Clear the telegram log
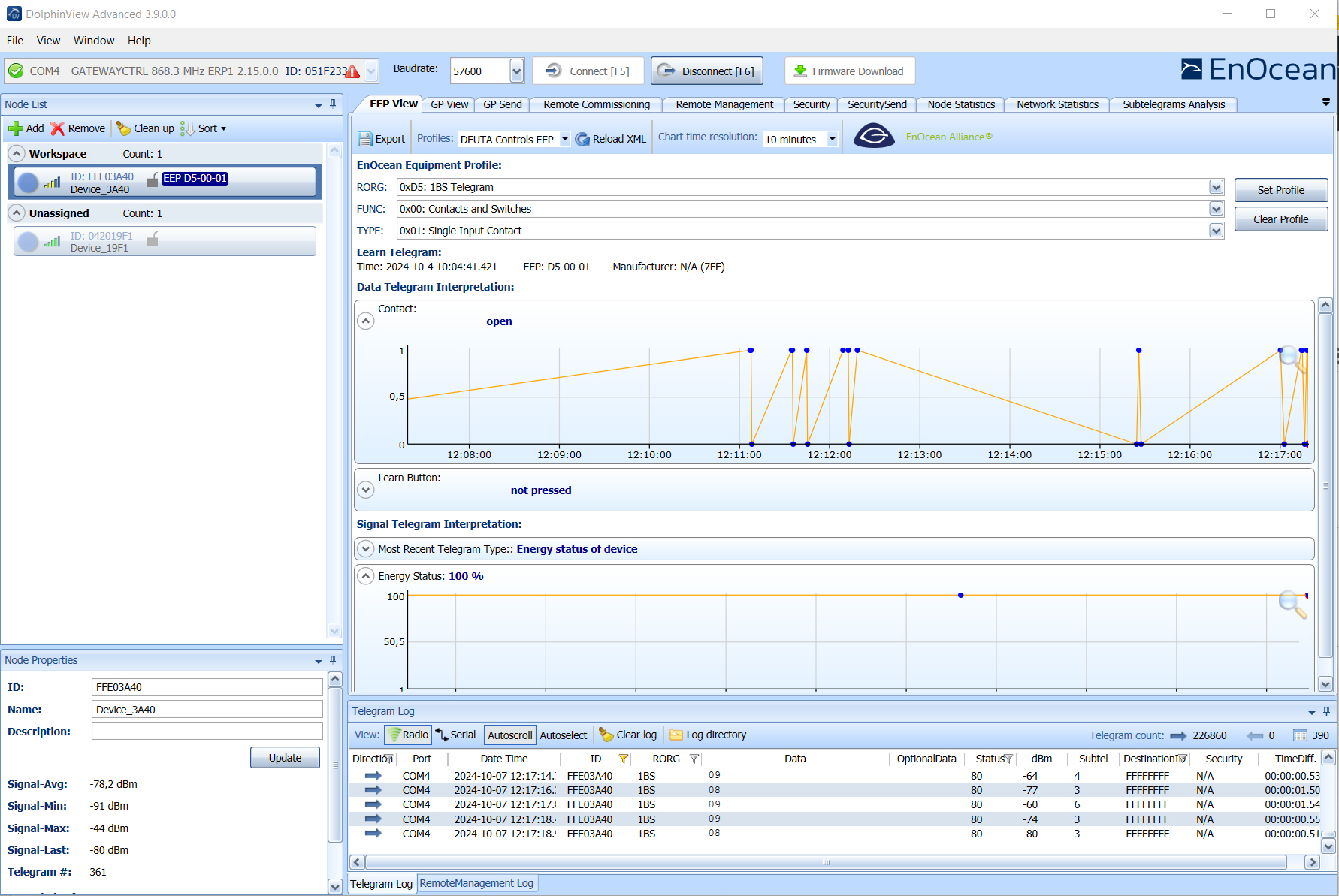The image size is (1339, 896). [627, 735]
